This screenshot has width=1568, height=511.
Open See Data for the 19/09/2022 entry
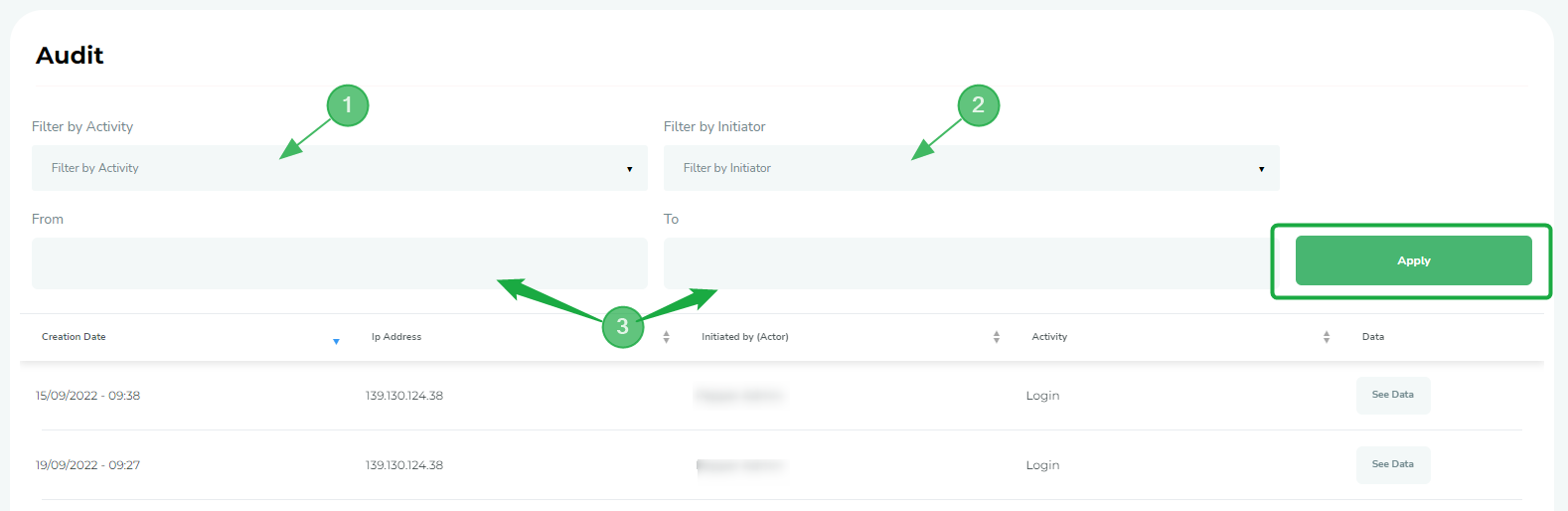[x=1392, y=464]
